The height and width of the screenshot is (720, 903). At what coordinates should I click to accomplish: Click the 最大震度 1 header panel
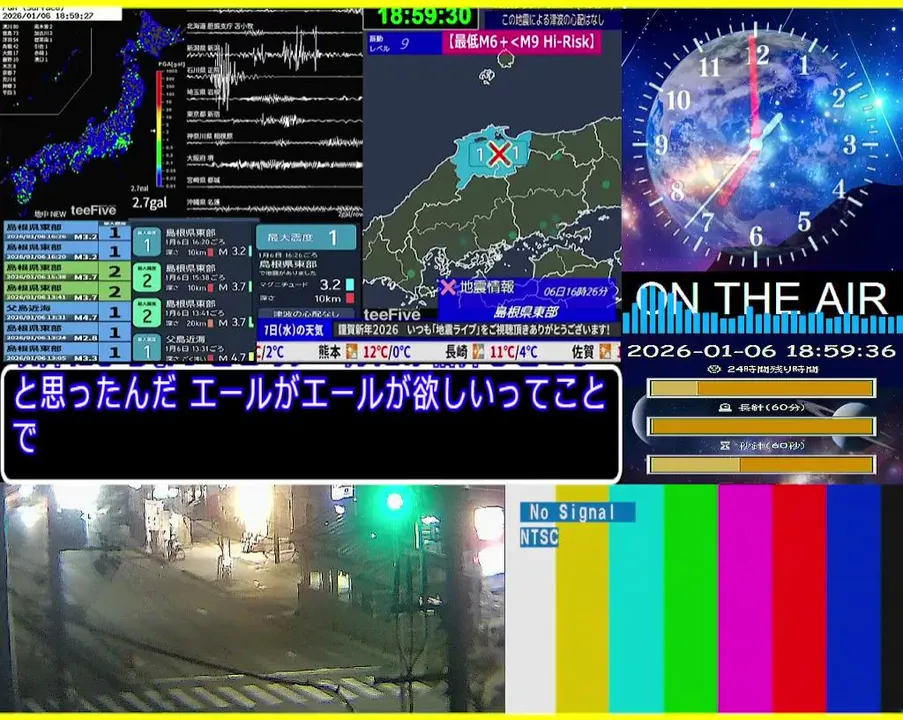pos(306,237)
